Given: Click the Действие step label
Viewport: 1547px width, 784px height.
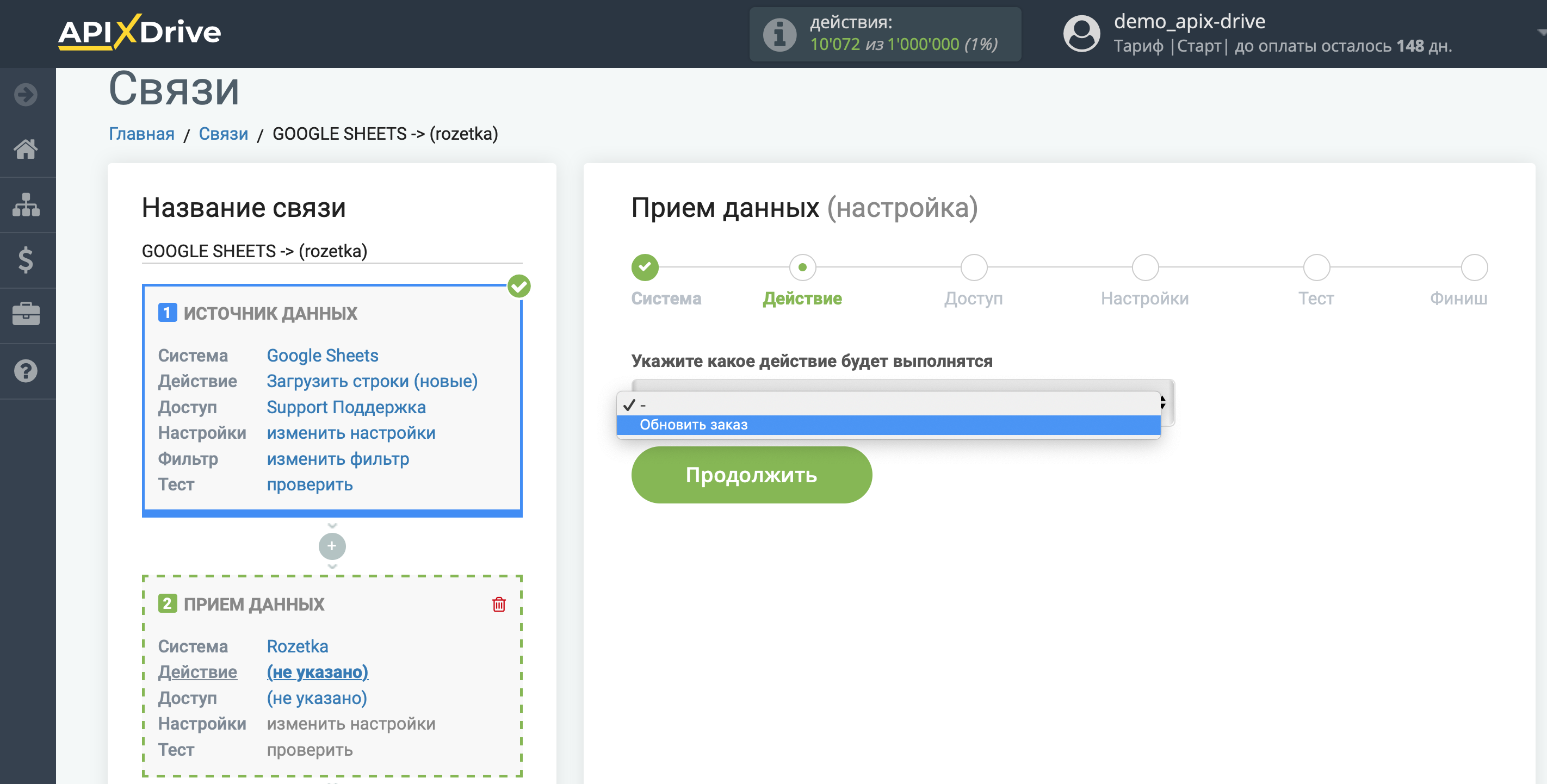Looking at the screenshot, I should point(802,298).
